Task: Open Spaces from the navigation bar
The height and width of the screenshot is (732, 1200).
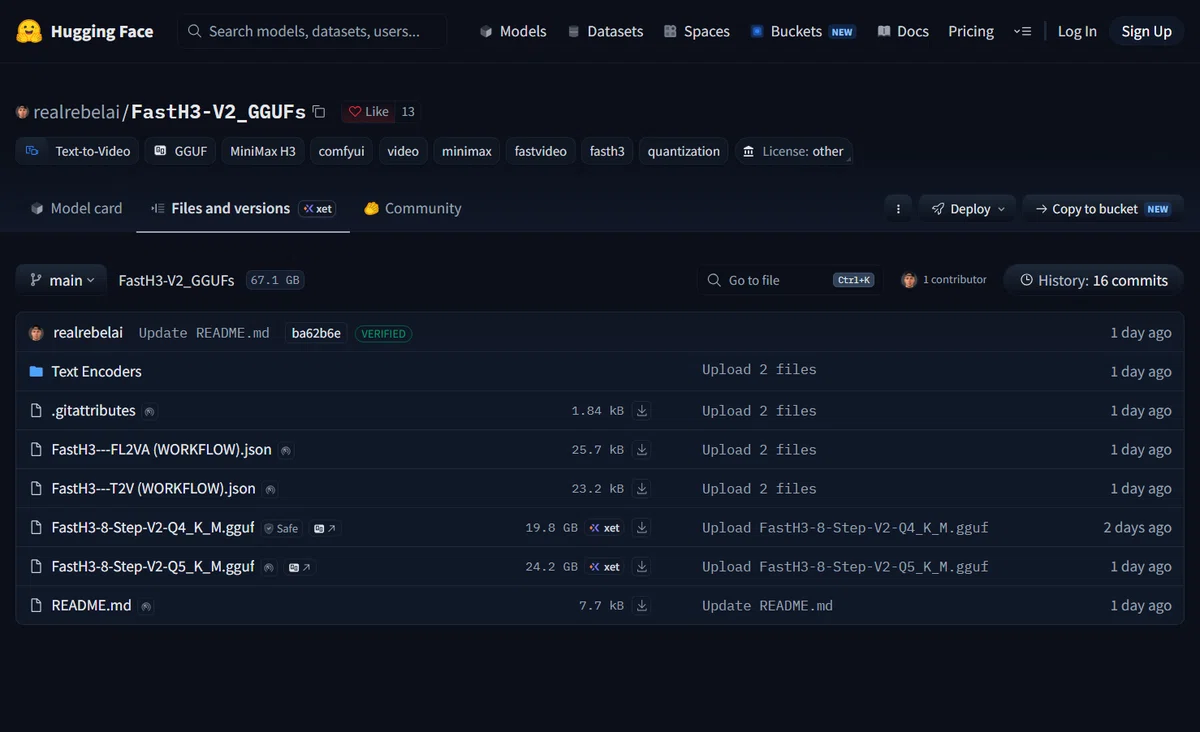Action: [x=696, y=31]
